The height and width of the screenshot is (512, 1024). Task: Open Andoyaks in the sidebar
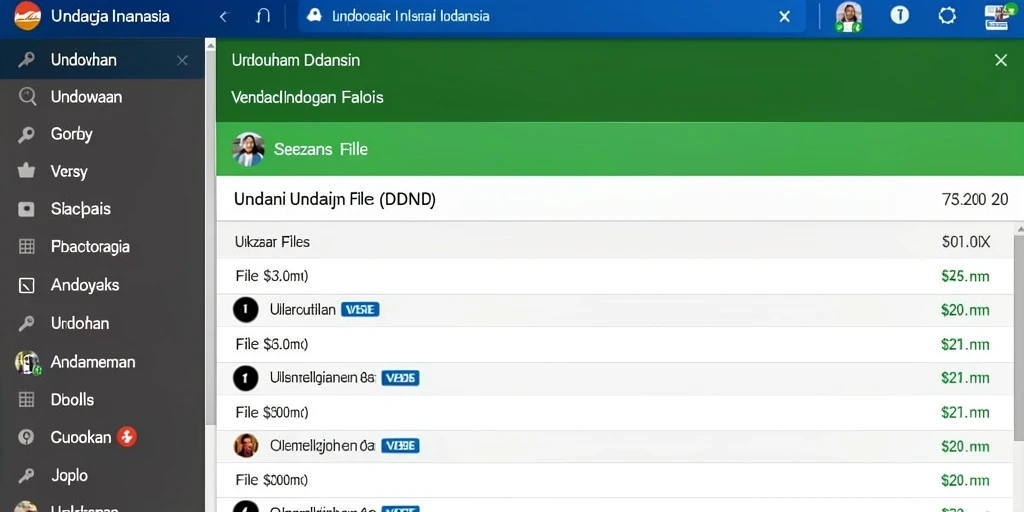click(x=103, y=285)
